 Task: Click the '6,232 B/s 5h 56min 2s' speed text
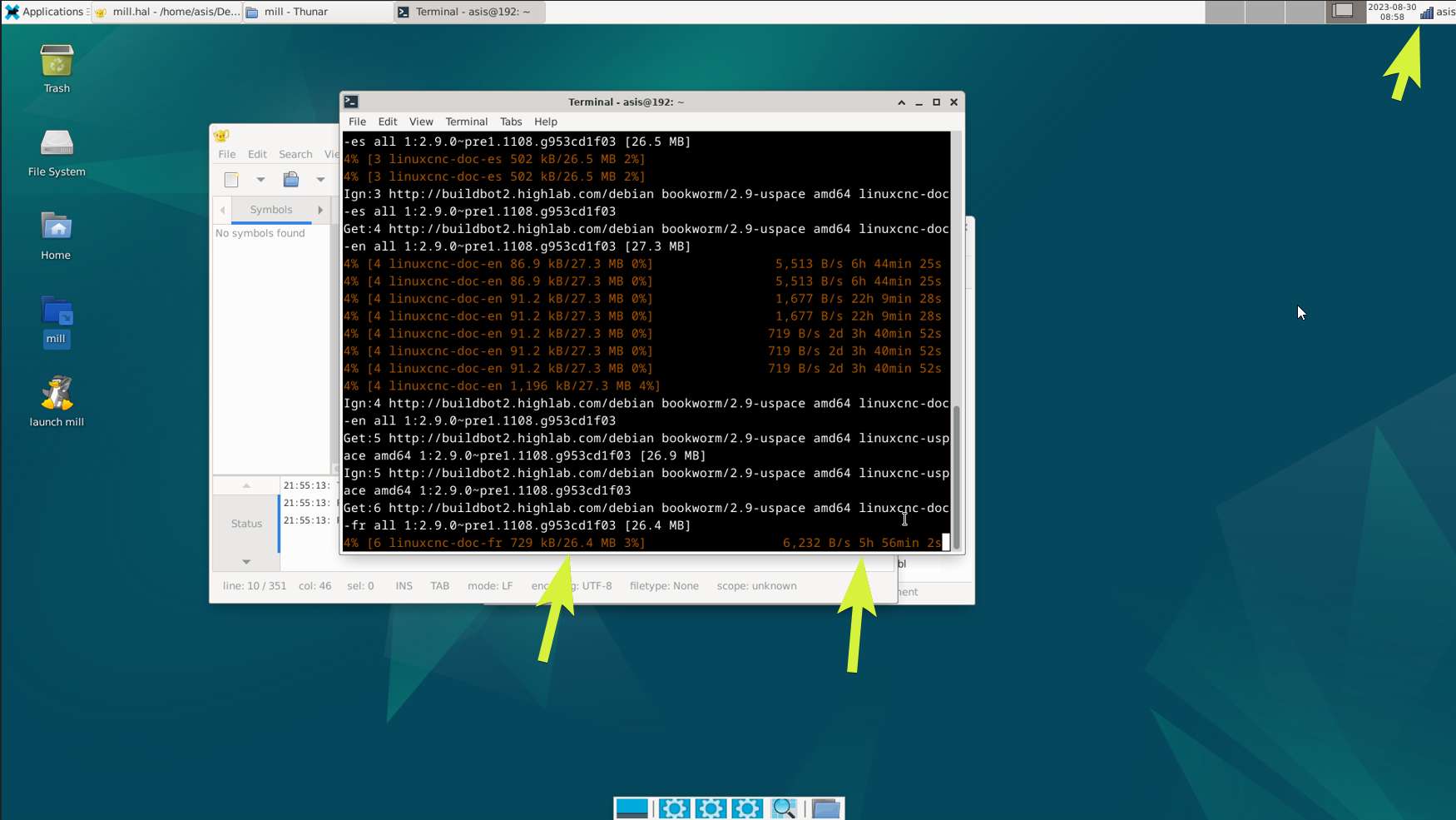point(862,543)
